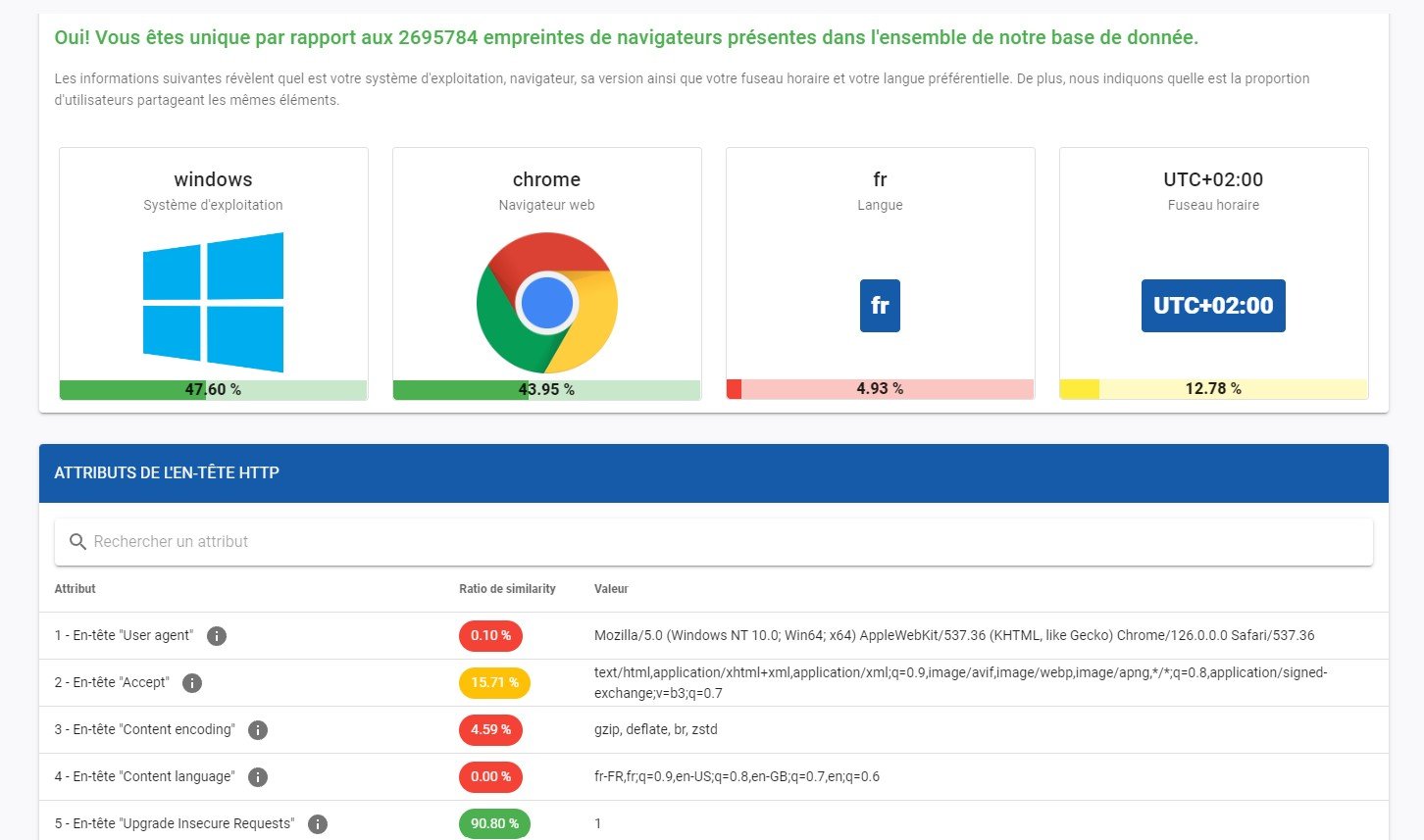Click the green 90.80 % similarity badge
Screen dimensions: 1424x840
pyautogui.click(x=494, y=824)
